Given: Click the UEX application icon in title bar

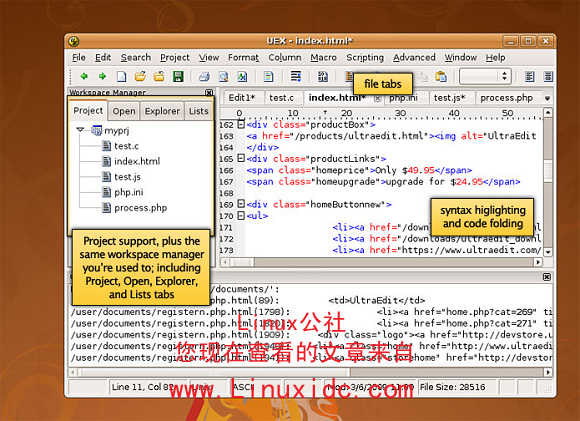Looking at the screenshot, I should point(74,41).
